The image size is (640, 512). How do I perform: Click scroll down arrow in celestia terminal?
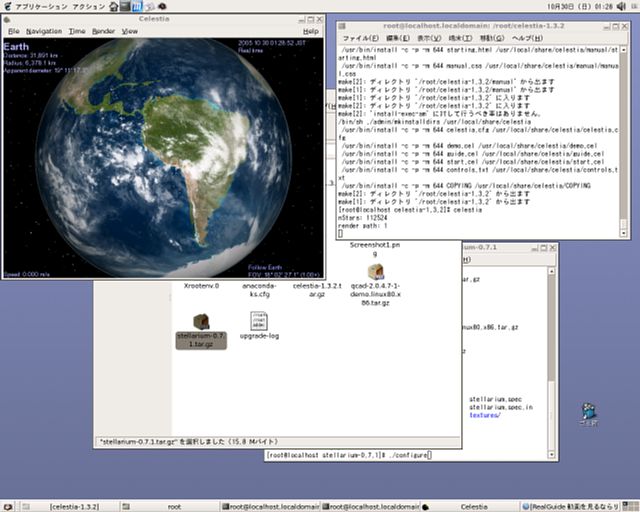point(623,233)
